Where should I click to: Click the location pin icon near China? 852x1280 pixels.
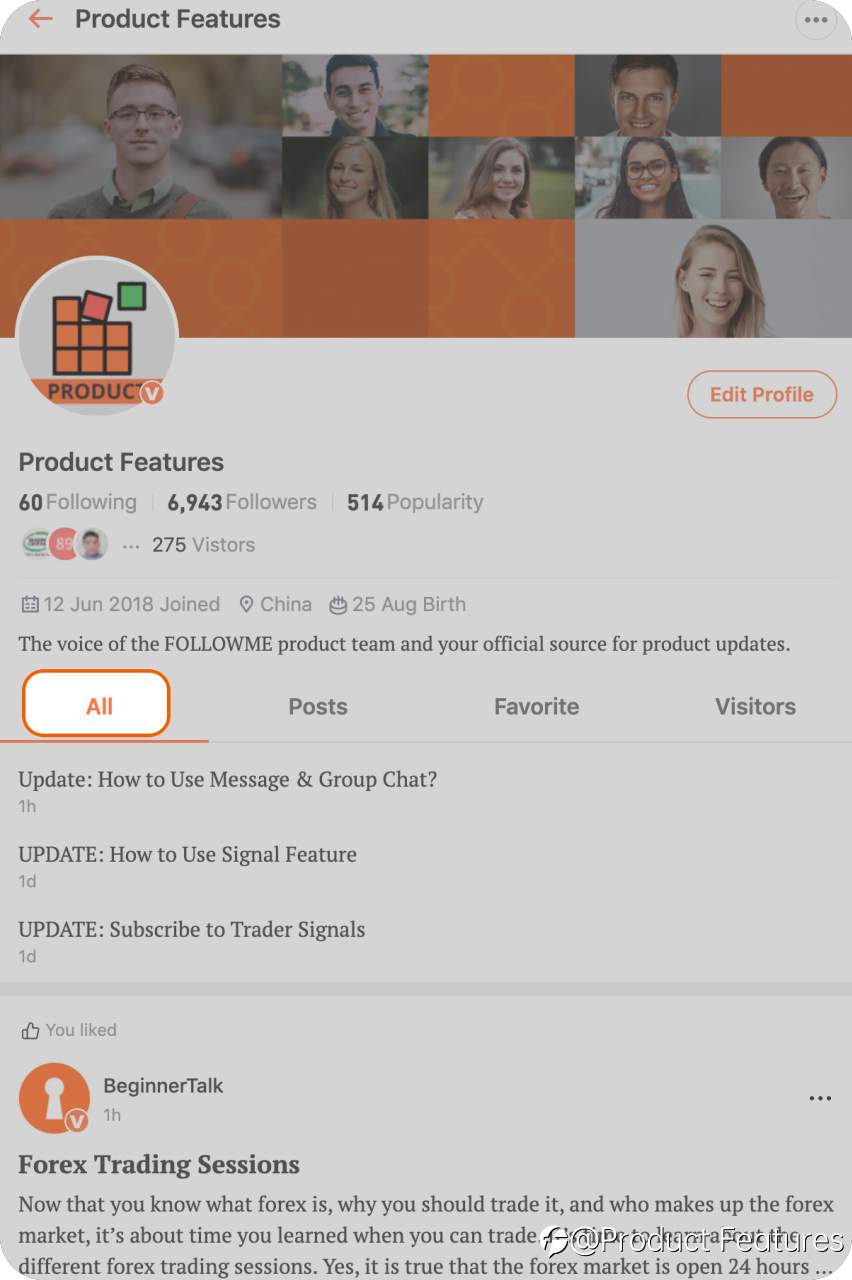pyautogui.click(x=246, y=604)
